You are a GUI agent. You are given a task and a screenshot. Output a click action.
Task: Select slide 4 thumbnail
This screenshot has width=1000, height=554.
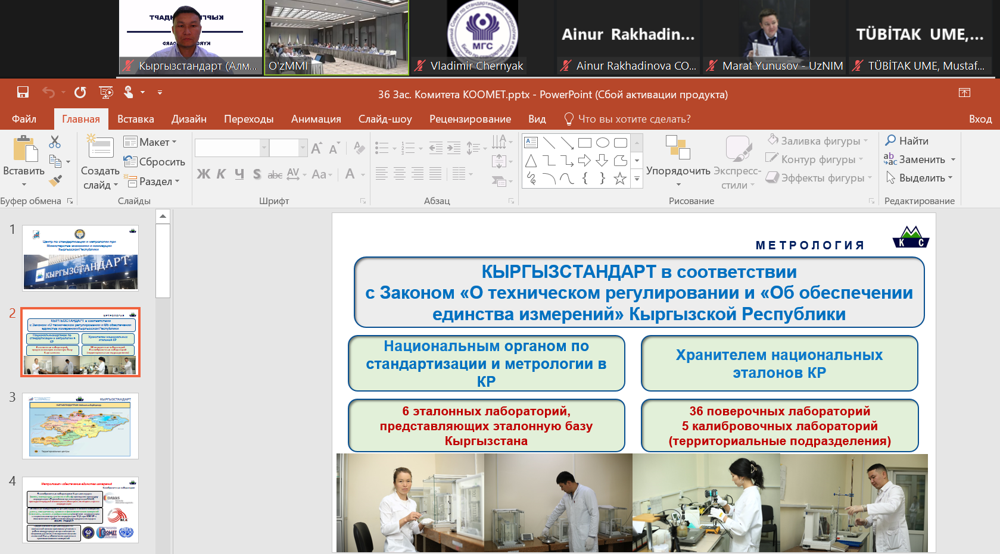point(80,510)
